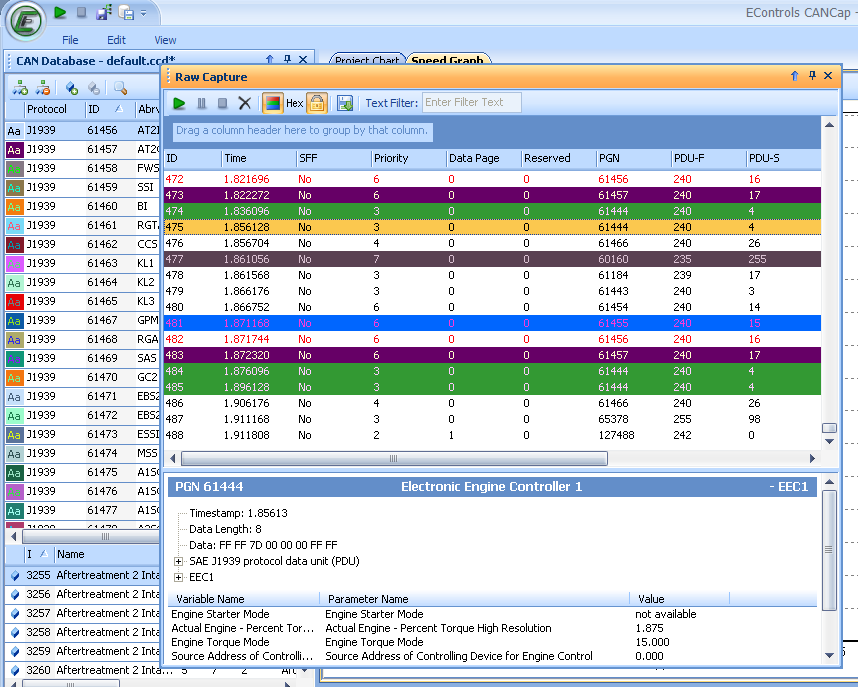Viewport: 858px width, 687px height.
Task: Select capture row 488 with PGN 127488
Action: 492,435
